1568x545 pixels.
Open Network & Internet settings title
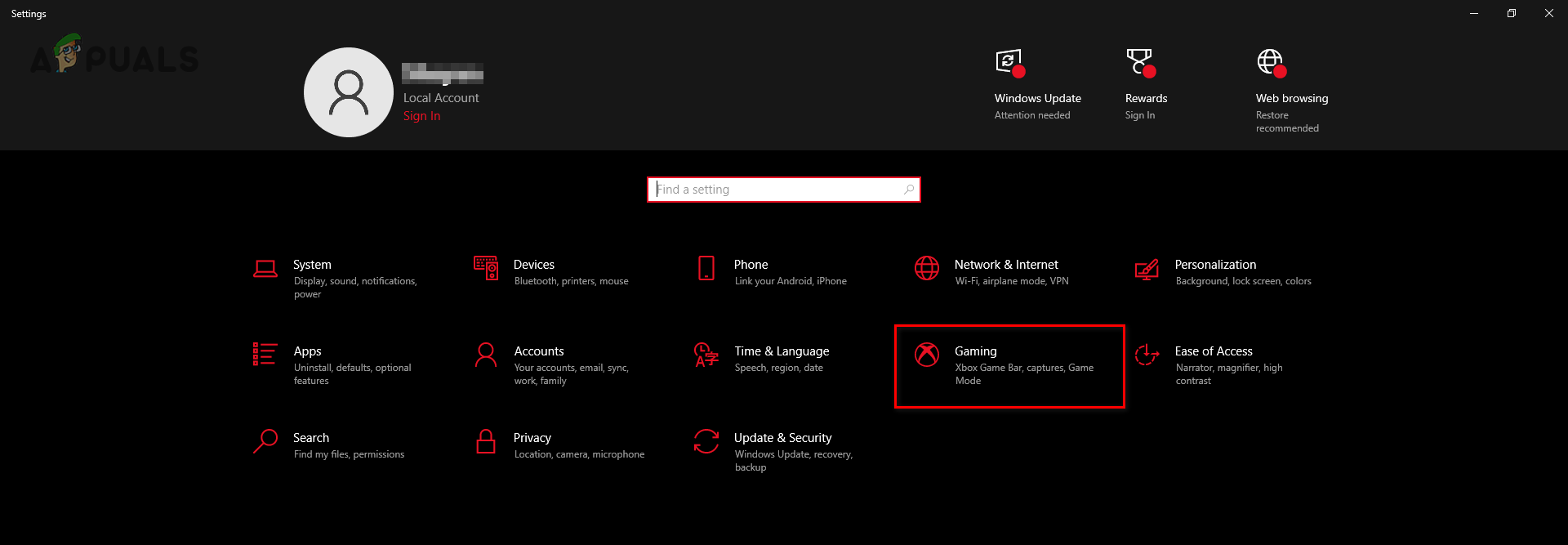click(x=1006, y=265)
